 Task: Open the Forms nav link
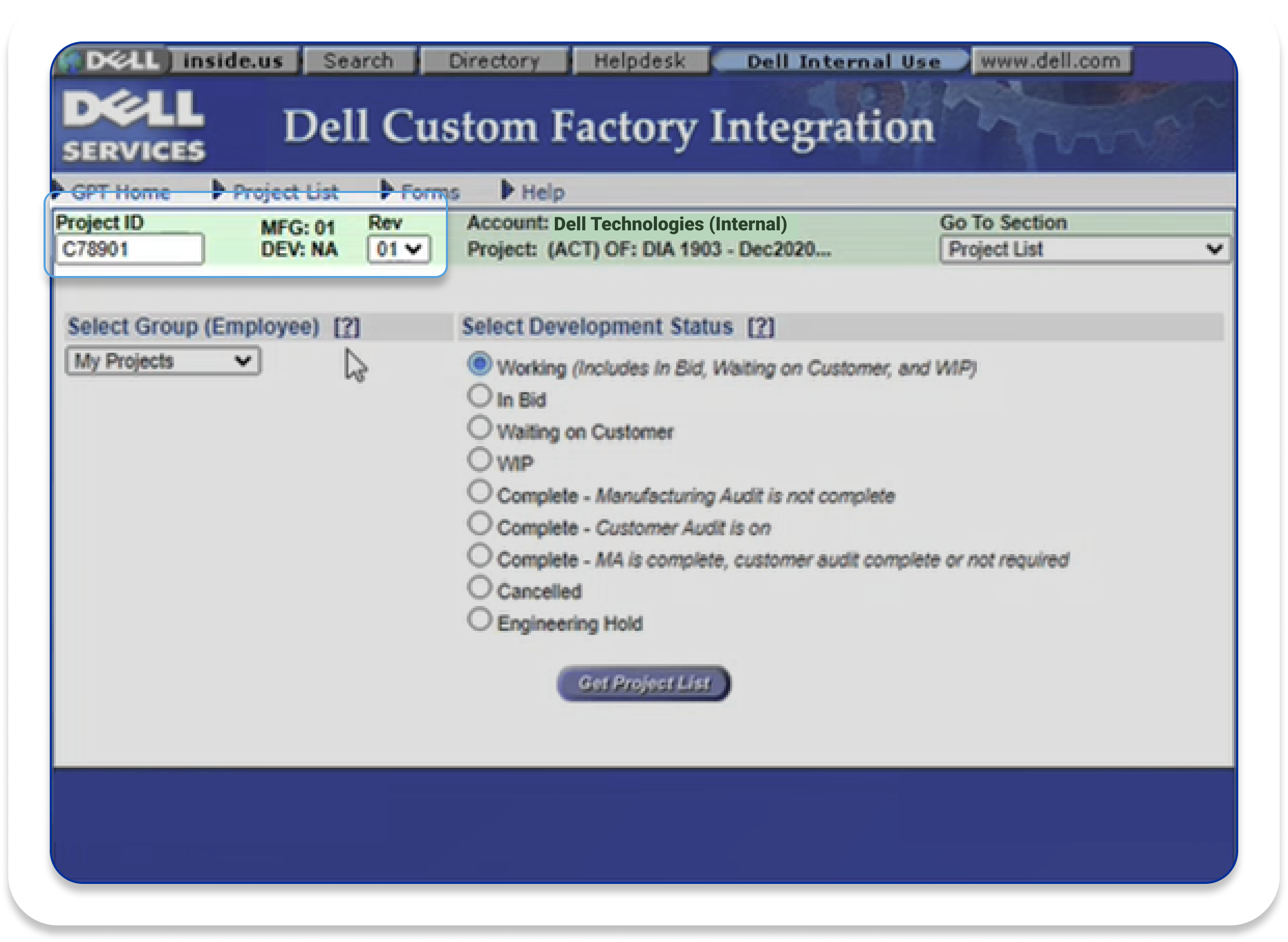430,193
